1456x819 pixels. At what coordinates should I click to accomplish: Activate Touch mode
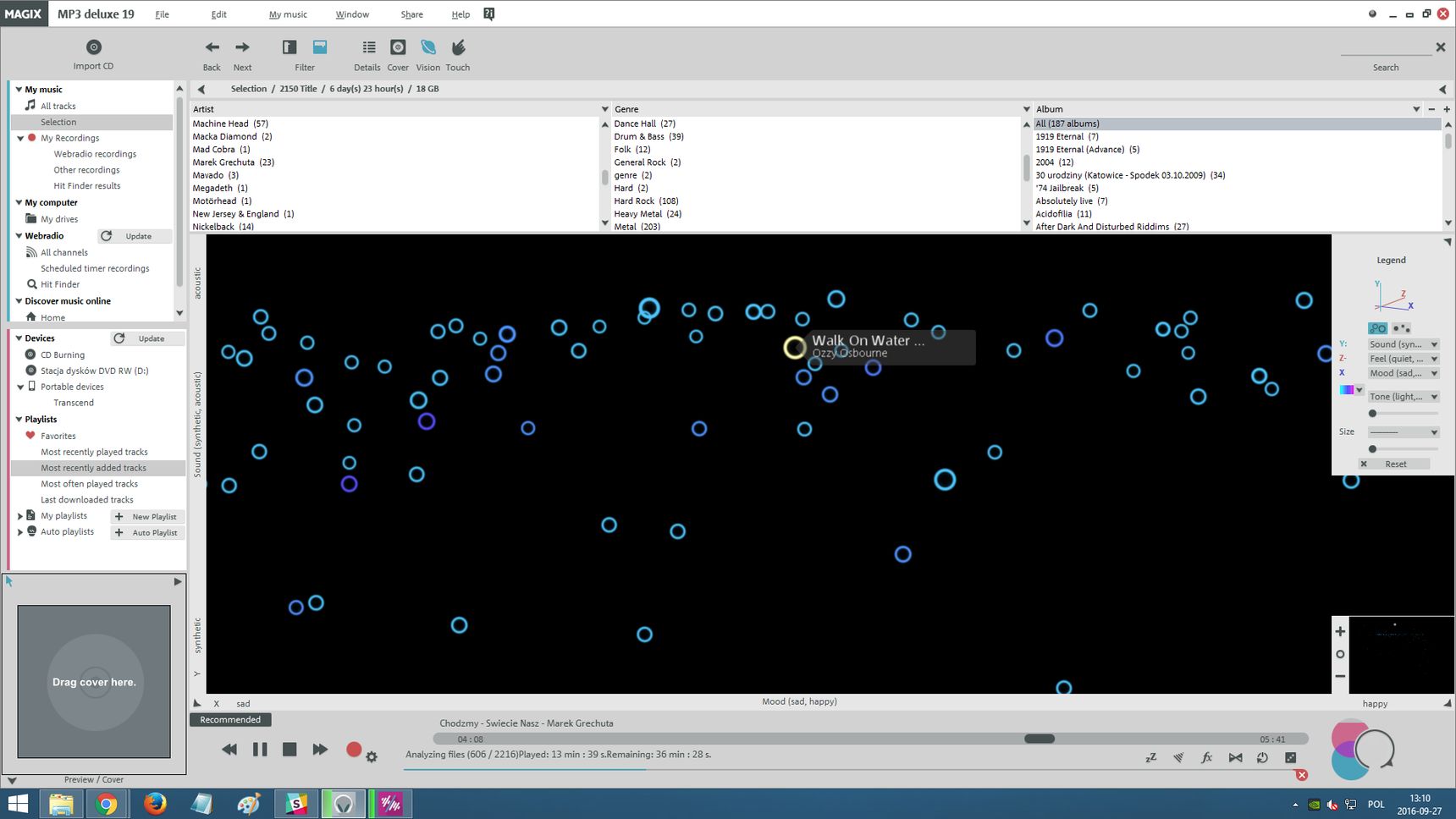(x=458, y=47)
